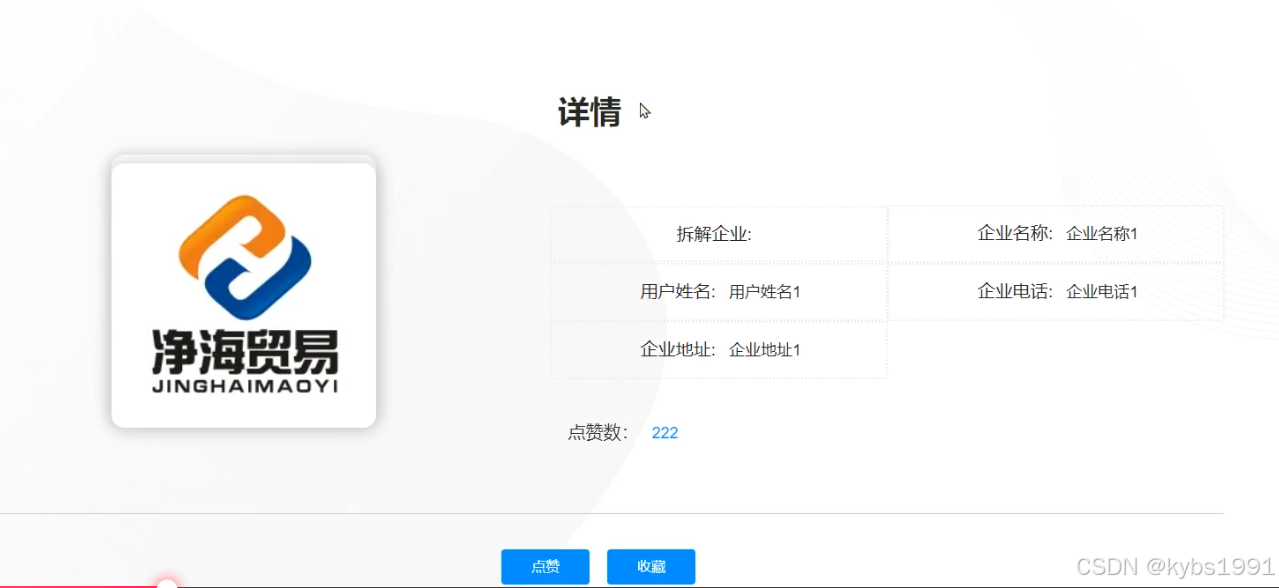Select the 企业名称1 value
Viewport: 1279px width, 588px height.
(1102, 234)
